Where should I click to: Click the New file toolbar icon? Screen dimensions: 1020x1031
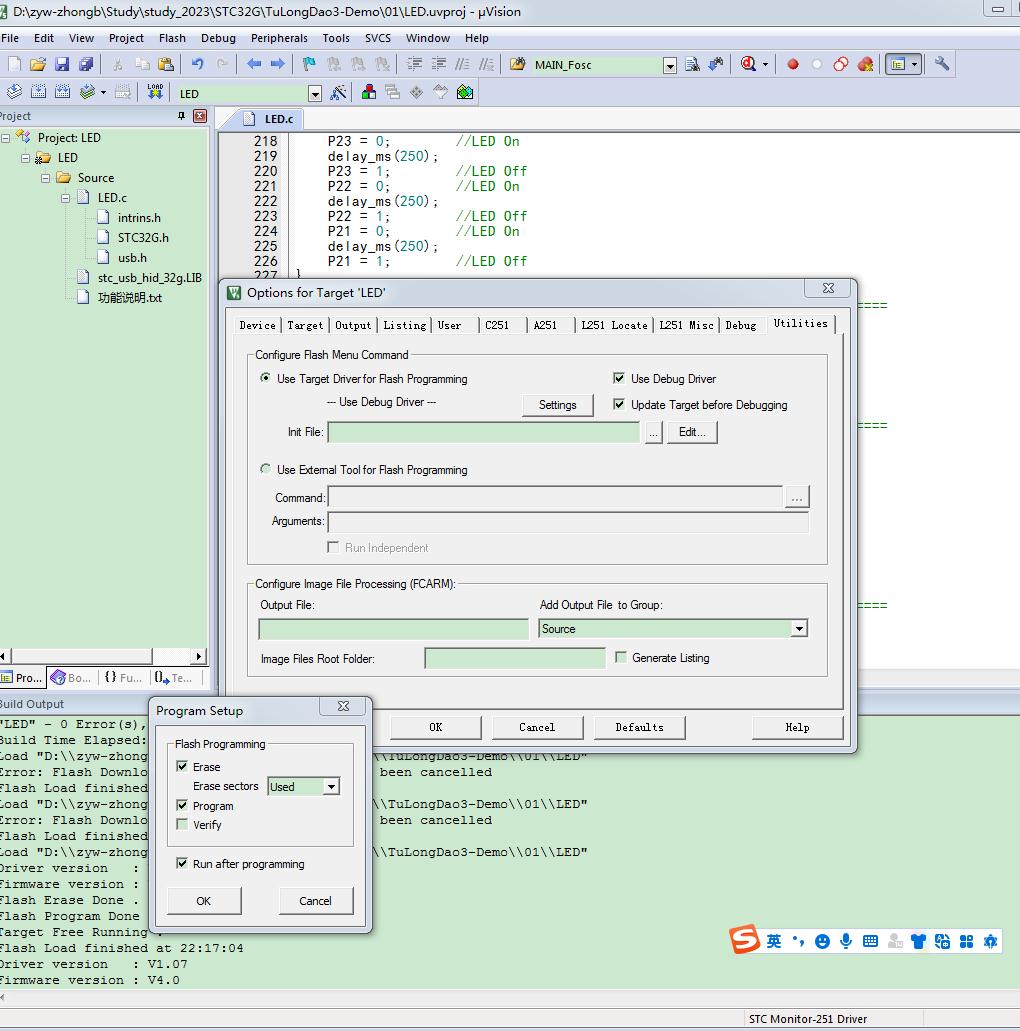[x=14, y=64]
